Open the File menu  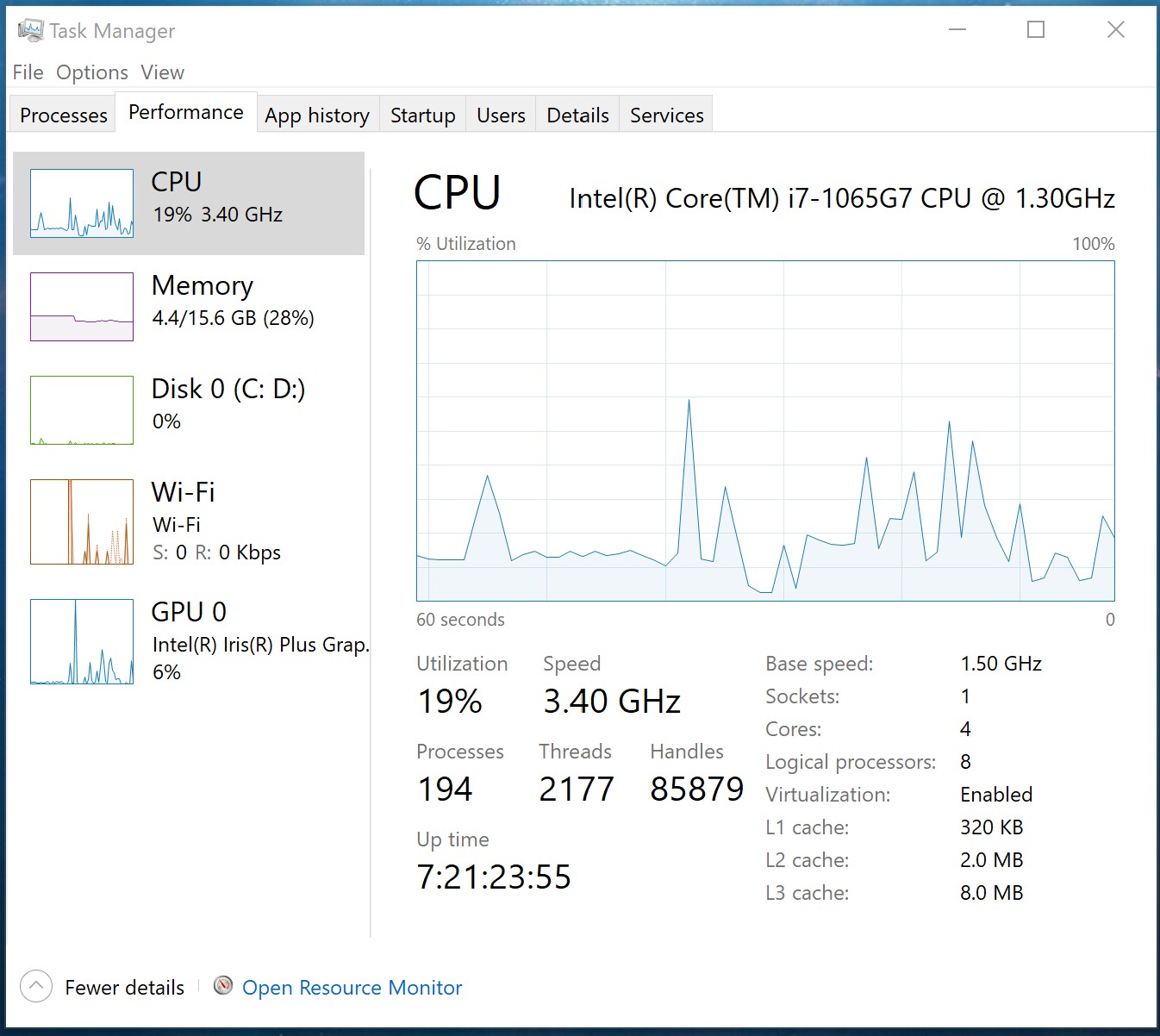tap(28, 72)
